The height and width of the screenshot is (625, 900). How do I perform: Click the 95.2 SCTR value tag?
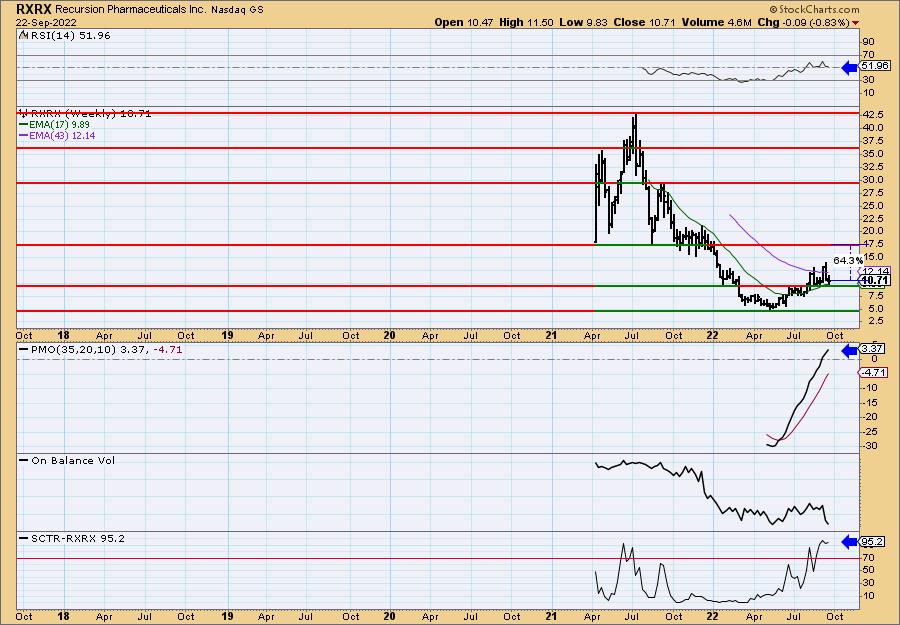(873, 542)
